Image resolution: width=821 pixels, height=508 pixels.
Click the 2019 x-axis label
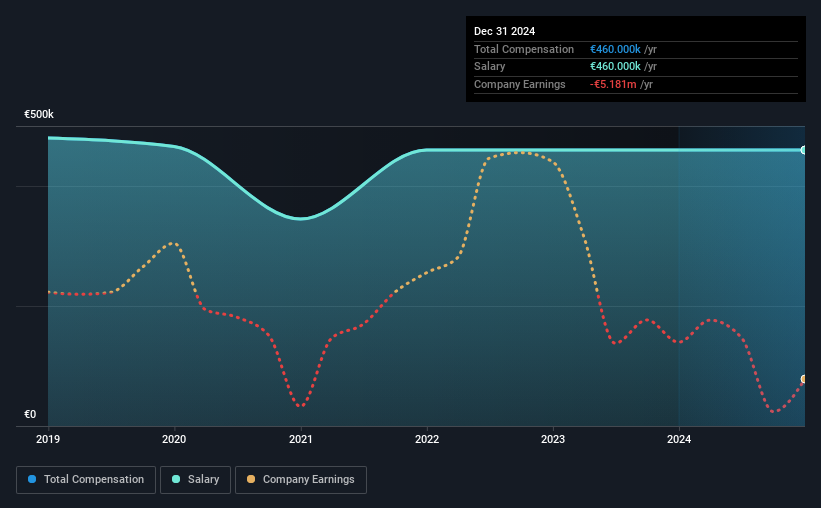(x=48, y=439)
